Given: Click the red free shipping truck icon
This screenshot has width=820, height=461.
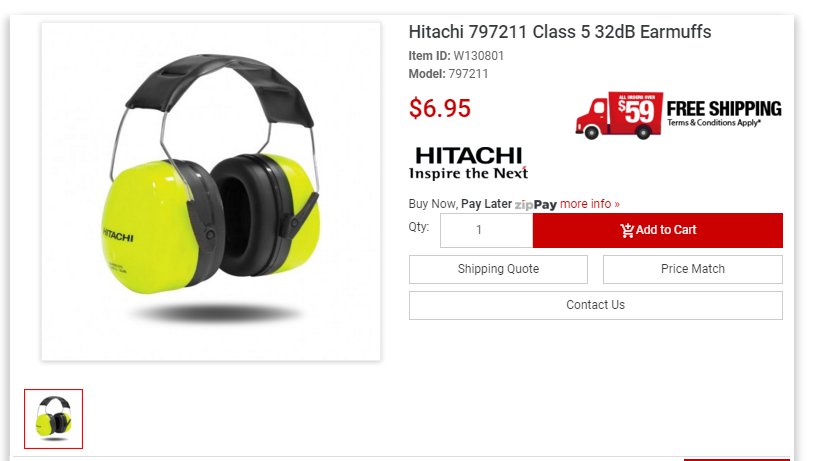Looking at the screenshot, I should pos(619,116).
